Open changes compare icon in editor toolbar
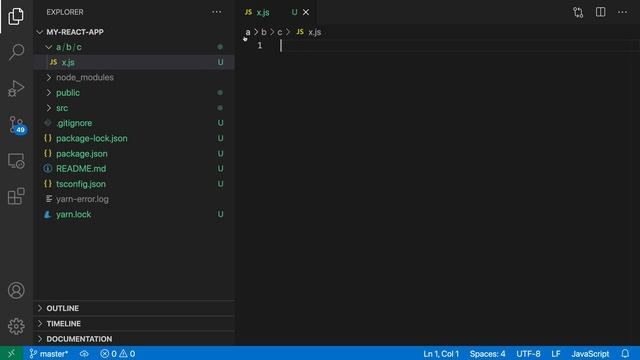Screen dimensions: 640x360 coord(578,12)
